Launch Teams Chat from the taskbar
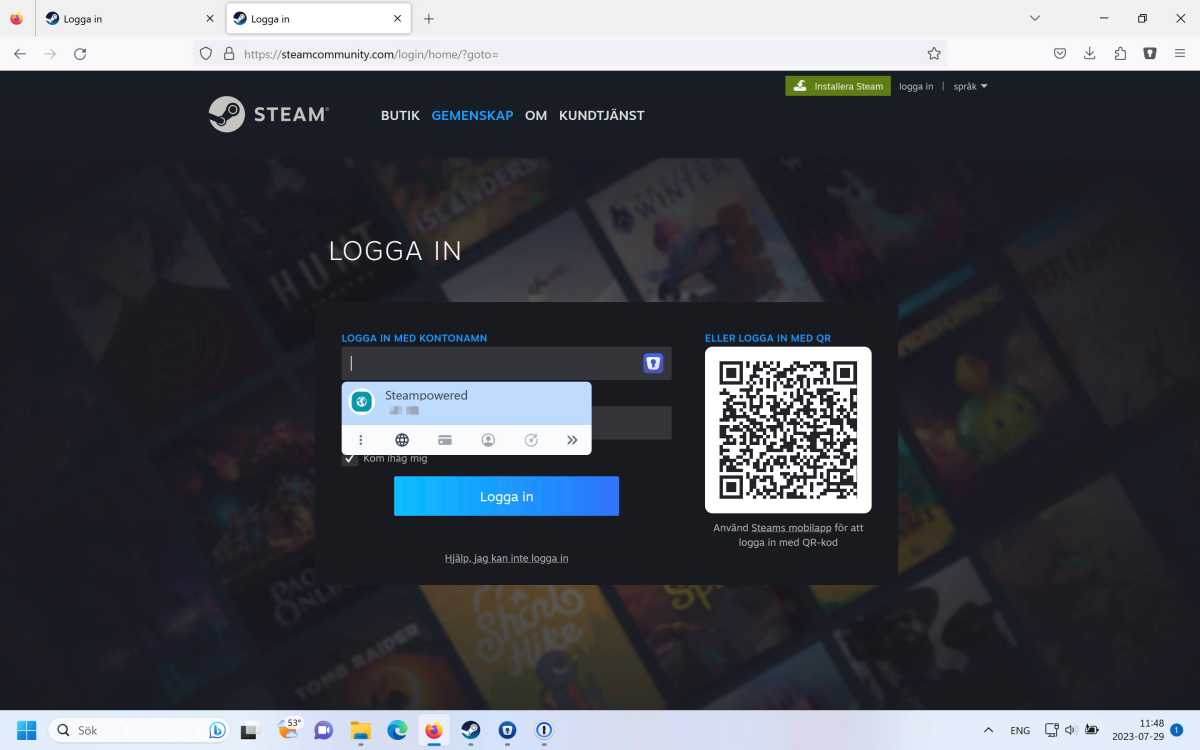Image resolution: width=1200 pixels, height=750 pixels. [x=323, y=730]
